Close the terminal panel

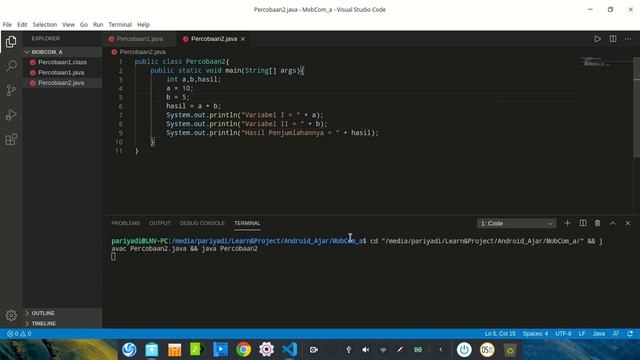click(628, 223)
